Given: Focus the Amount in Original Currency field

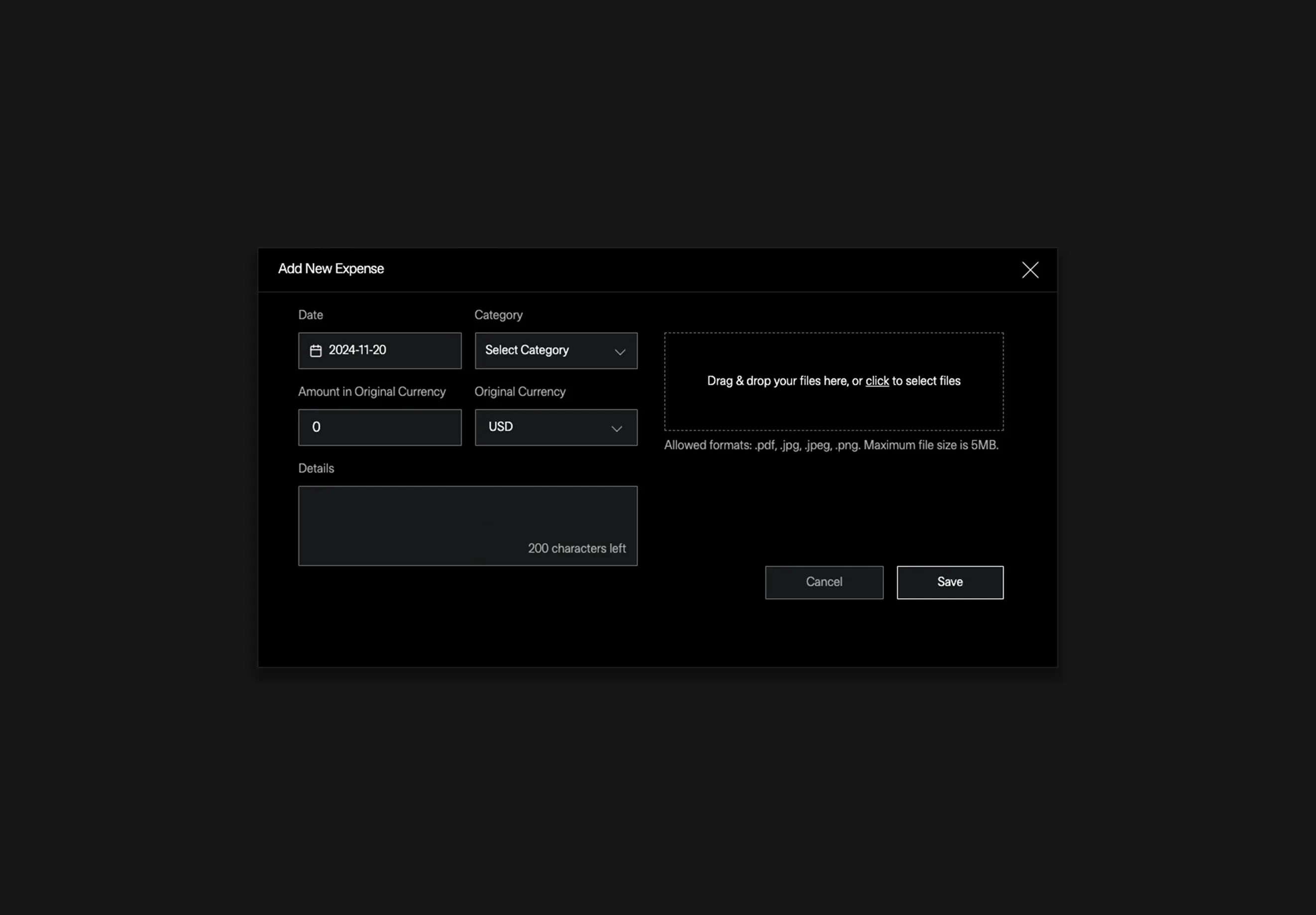Looking at the screenshot, I should click(379, 428).
